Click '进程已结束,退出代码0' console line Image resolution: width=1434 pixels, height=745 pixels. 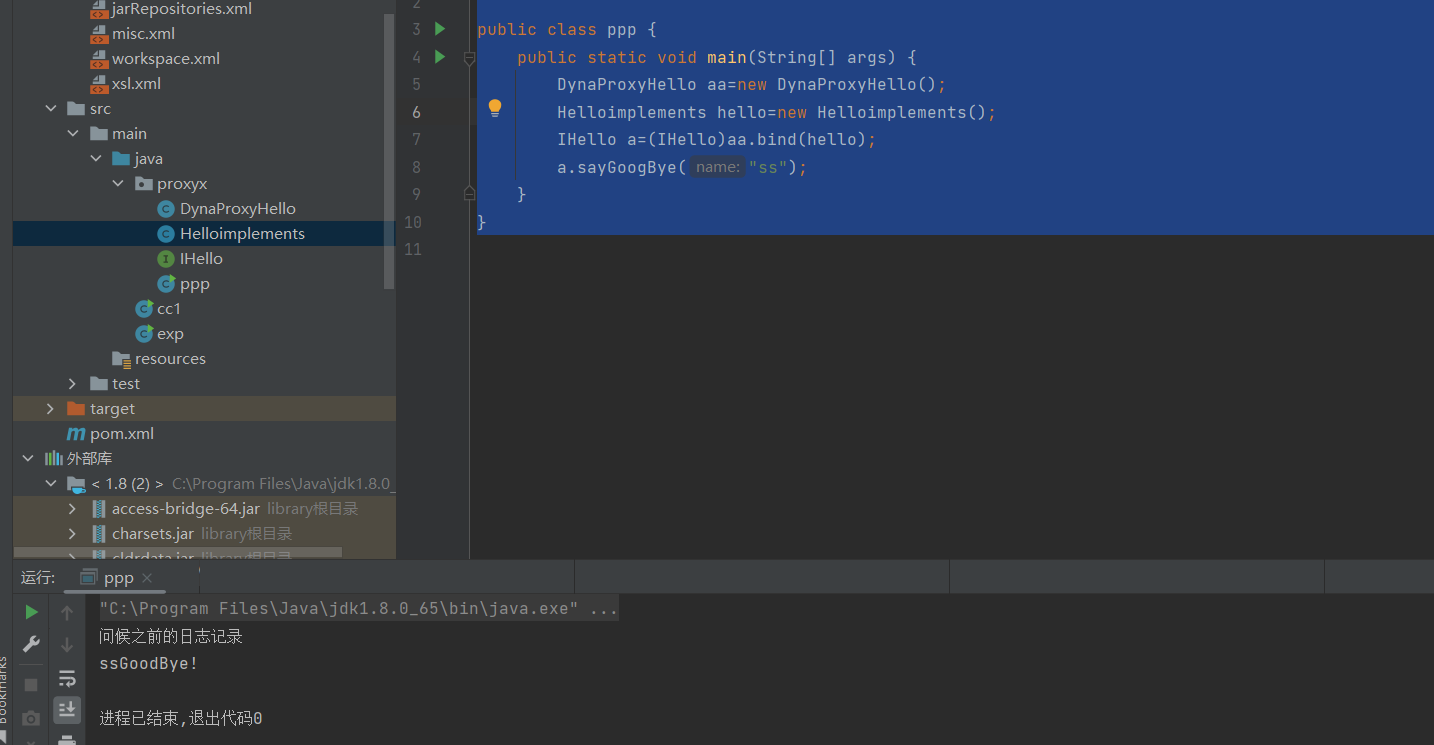tap(181, 719)
